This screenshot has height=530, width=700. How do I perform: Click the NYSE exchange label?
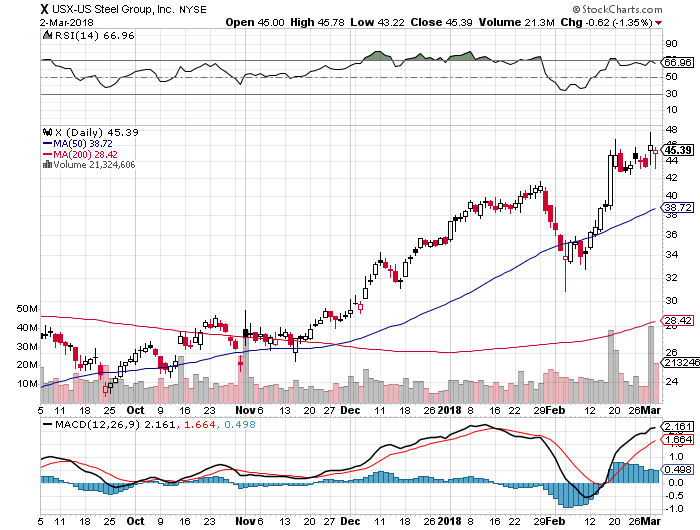click(193, 9)
